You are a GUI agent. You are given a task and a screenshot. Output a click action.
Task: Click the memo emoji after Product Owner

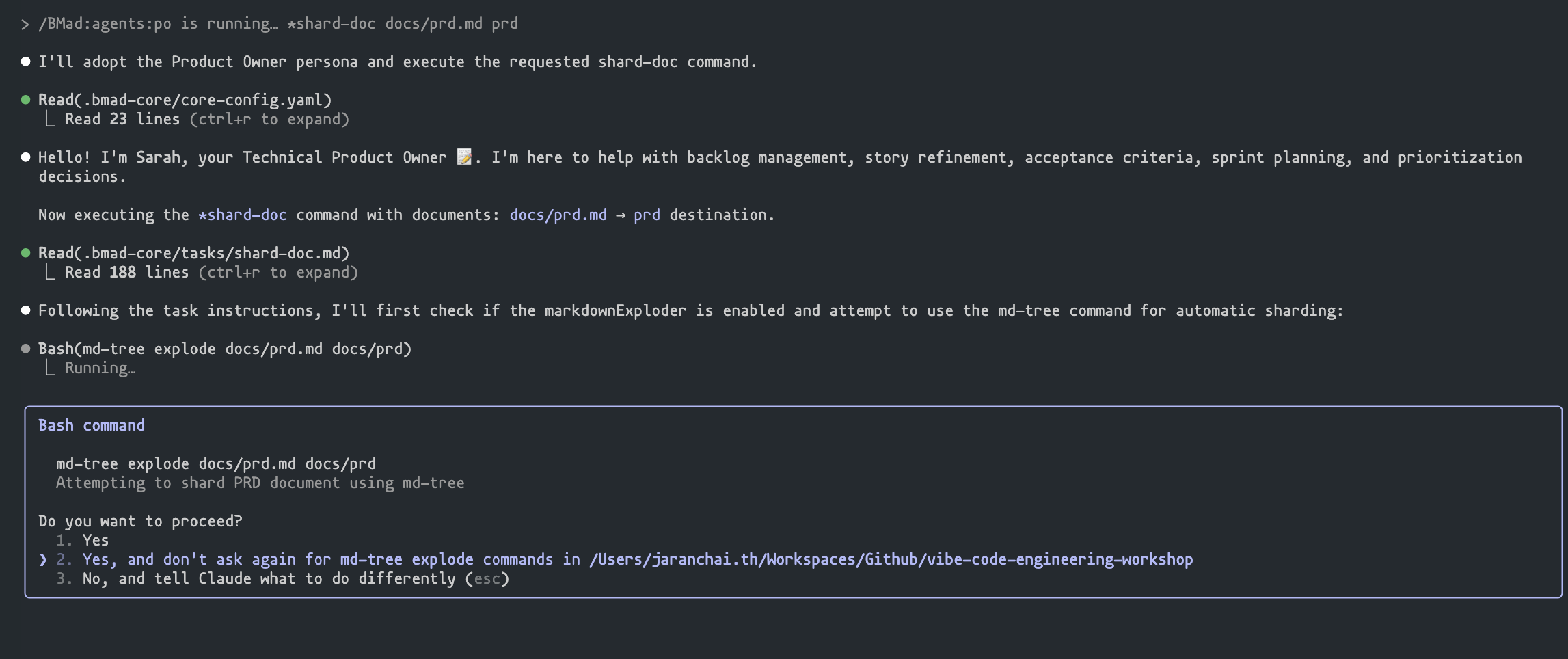tap(464, 157)
